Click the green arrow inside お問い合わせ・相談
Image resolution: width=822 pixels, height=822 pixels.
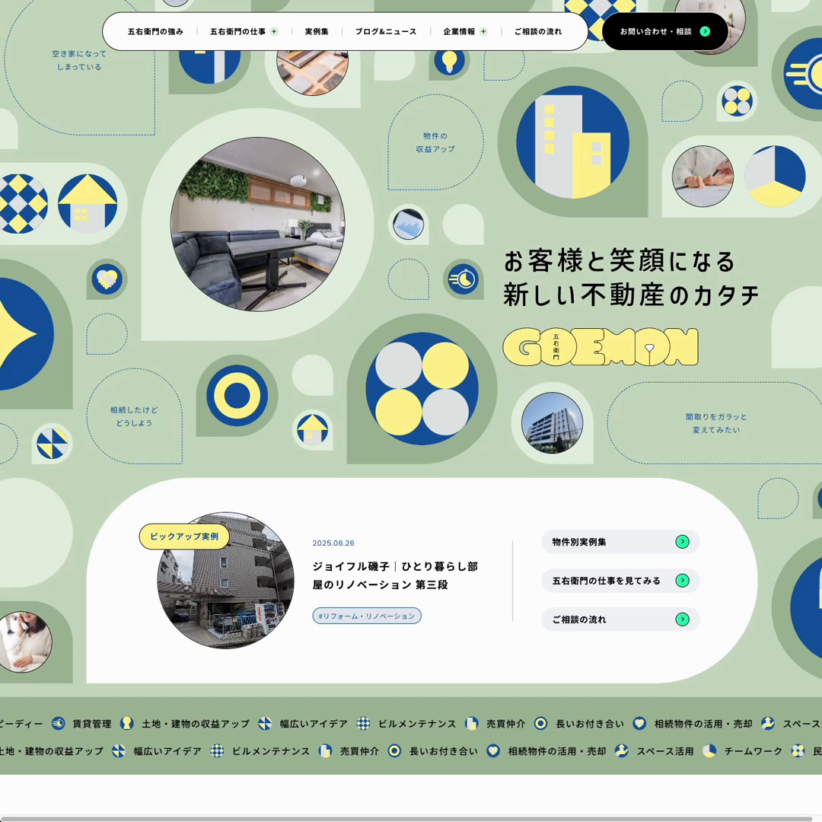[704, 31]
